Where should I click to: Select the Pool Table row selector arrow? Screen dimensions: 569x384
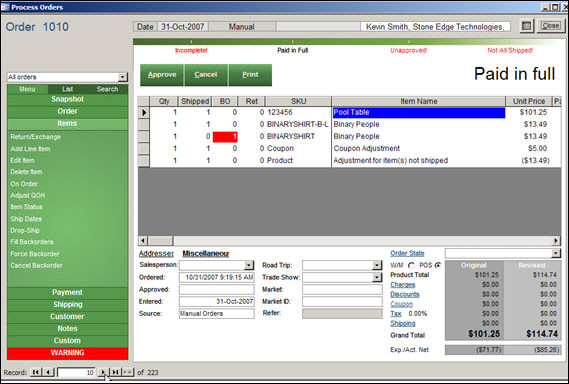pyautogui.click(x=144, y=113)
